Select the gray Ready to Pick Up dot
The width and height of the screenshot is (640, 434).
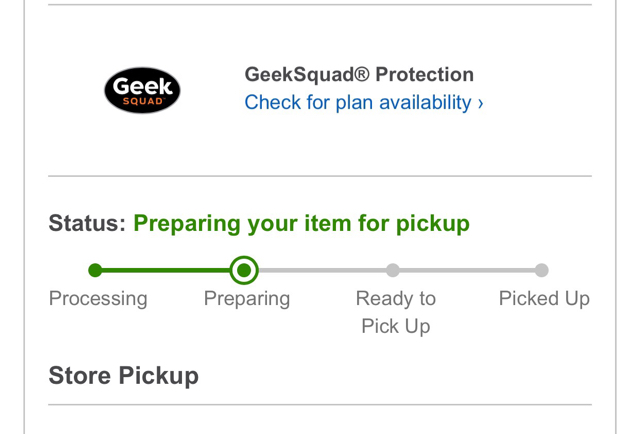pos(393,270)
